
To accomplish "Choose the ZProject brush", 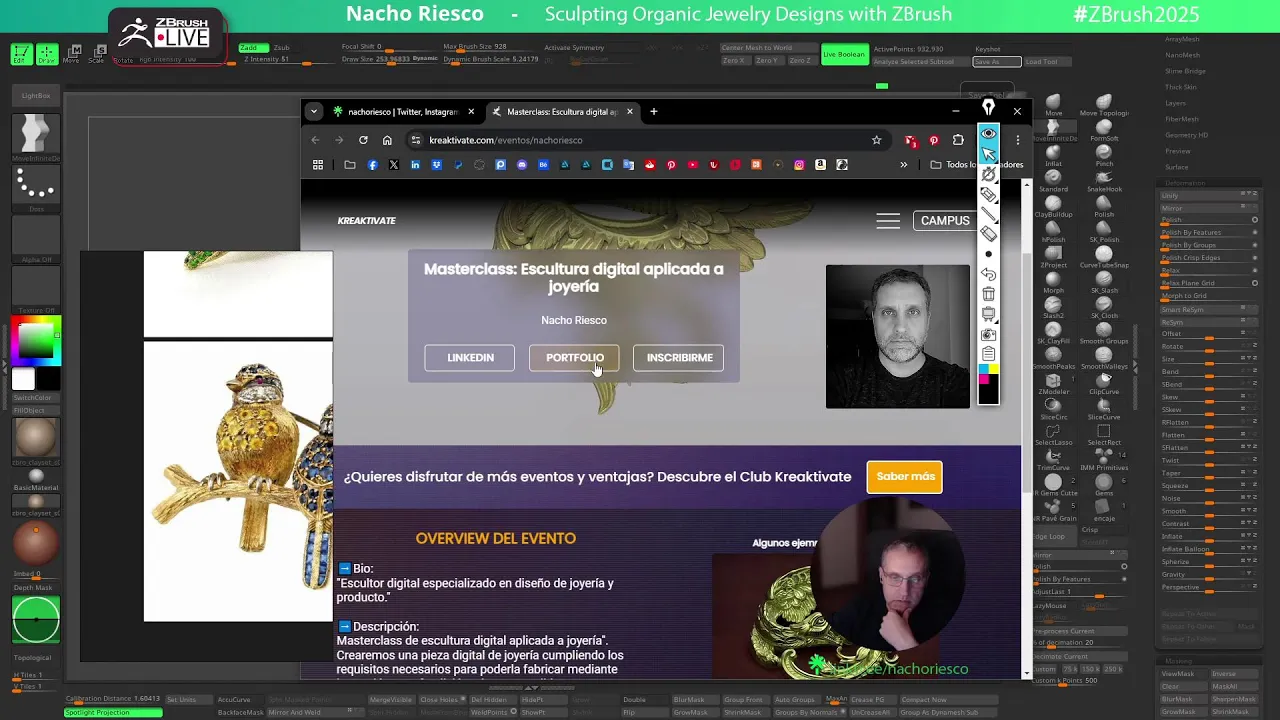I will (1053, 256).
